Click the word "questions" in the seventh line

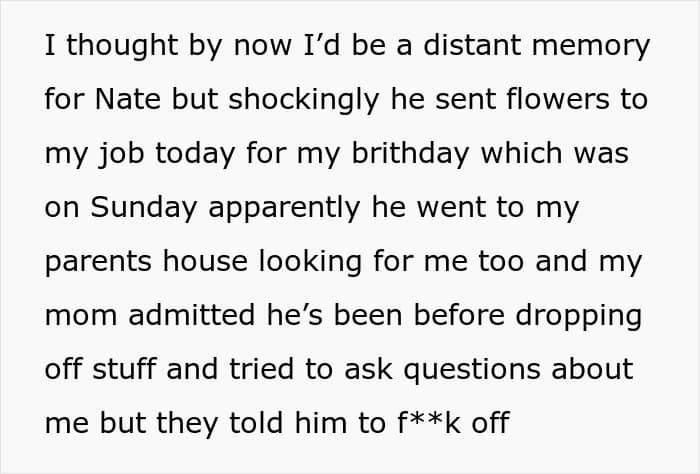pyautogui.click(x=472, y=370)
